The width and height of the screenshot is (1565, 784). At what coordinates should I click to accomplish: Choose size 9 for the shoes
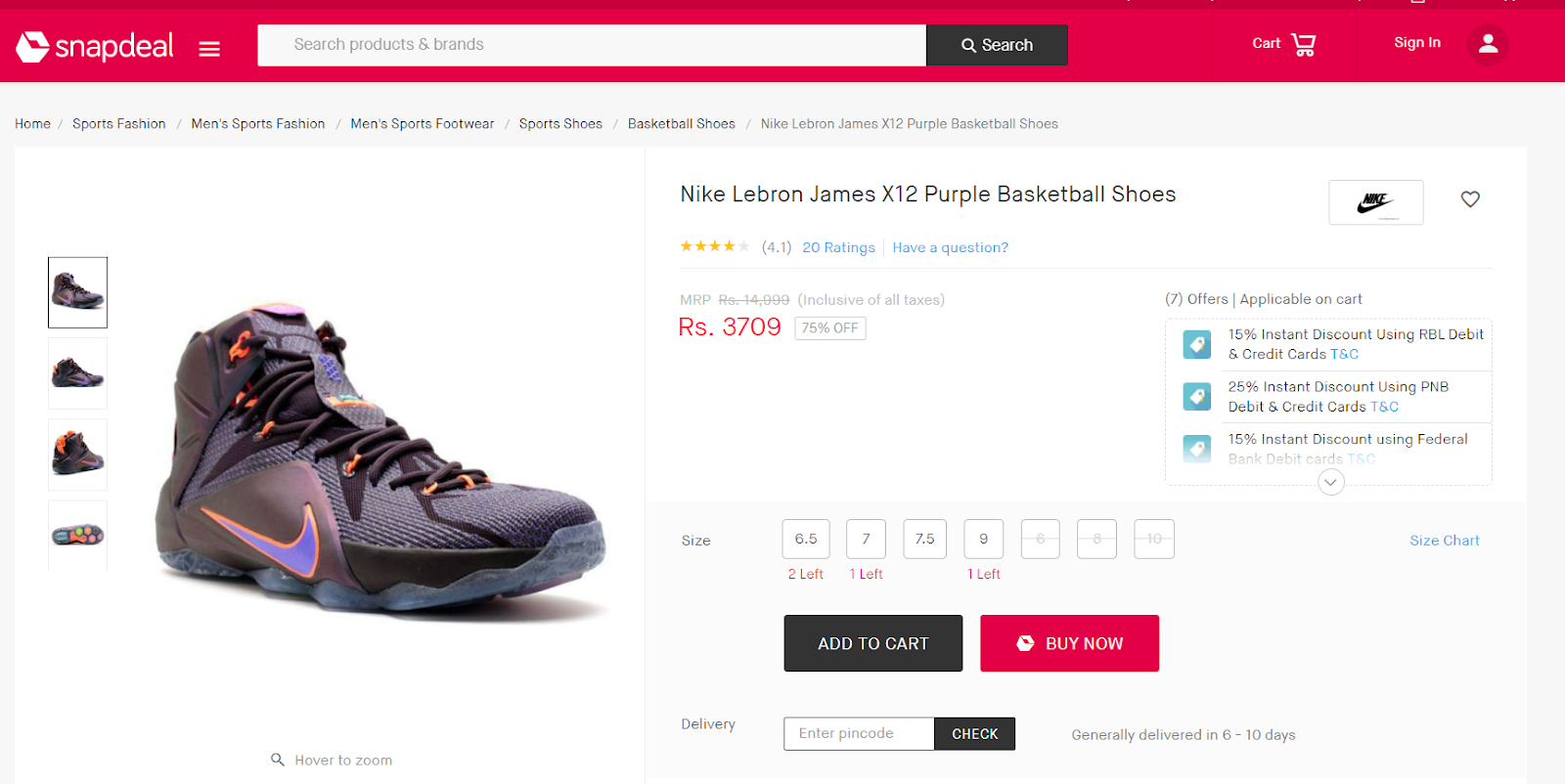pos(983,539)
